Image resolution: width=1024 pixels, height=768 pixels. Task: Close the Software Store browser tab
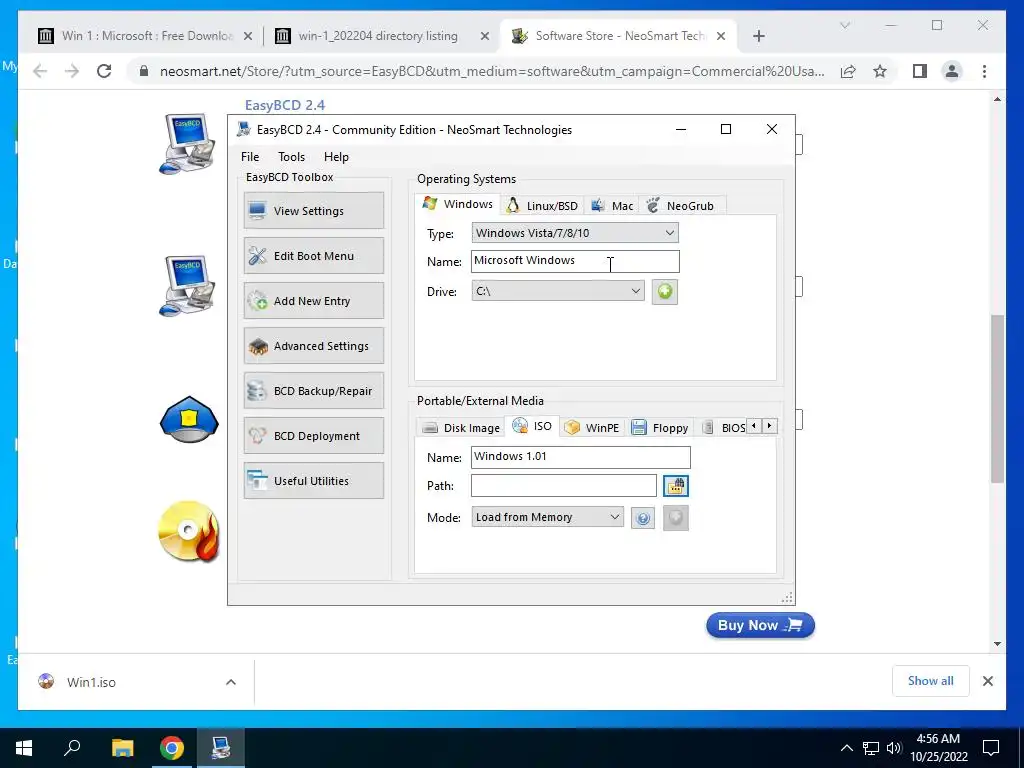click(721, 36)
